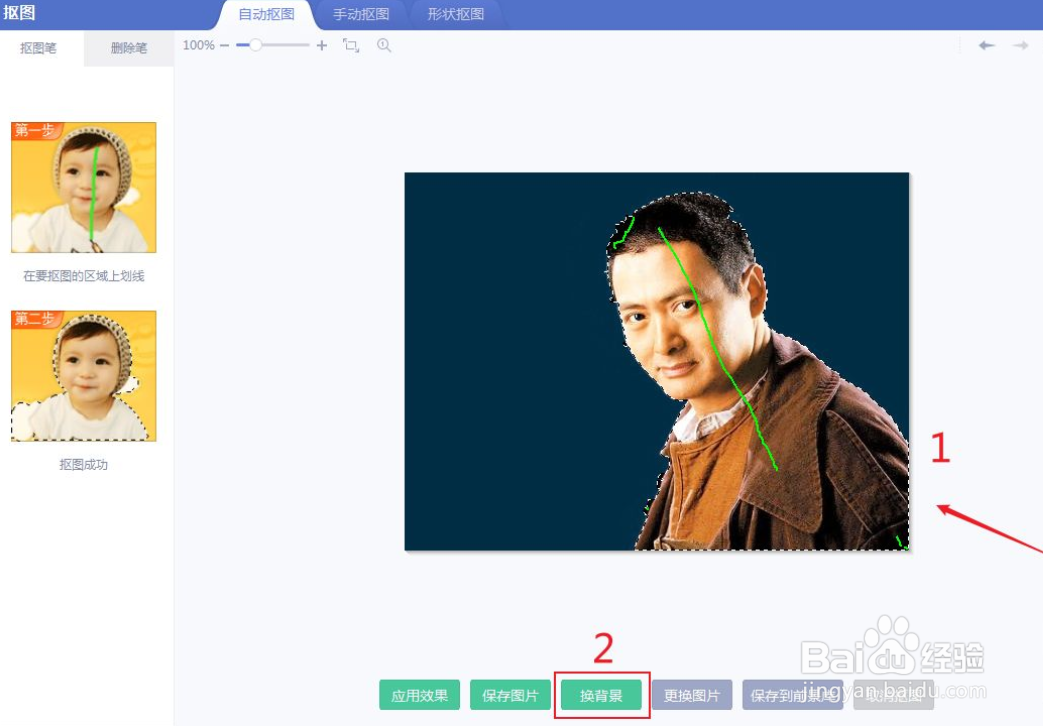
Task: Click the redo right arrow
Action: click(x=1020, y=45)
